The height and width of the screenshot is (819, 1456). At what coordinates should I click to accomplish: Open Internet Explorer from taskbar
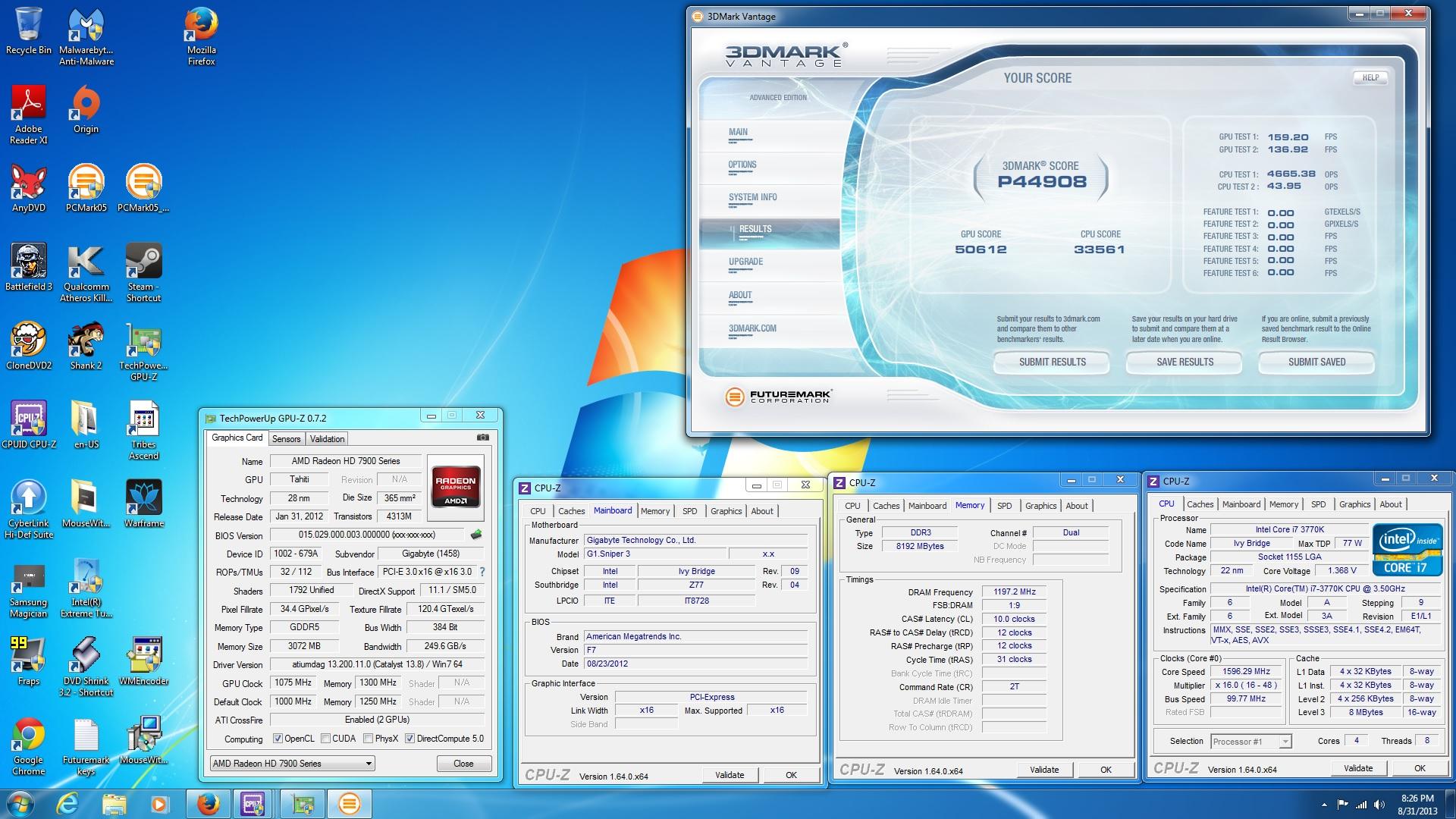67,804
